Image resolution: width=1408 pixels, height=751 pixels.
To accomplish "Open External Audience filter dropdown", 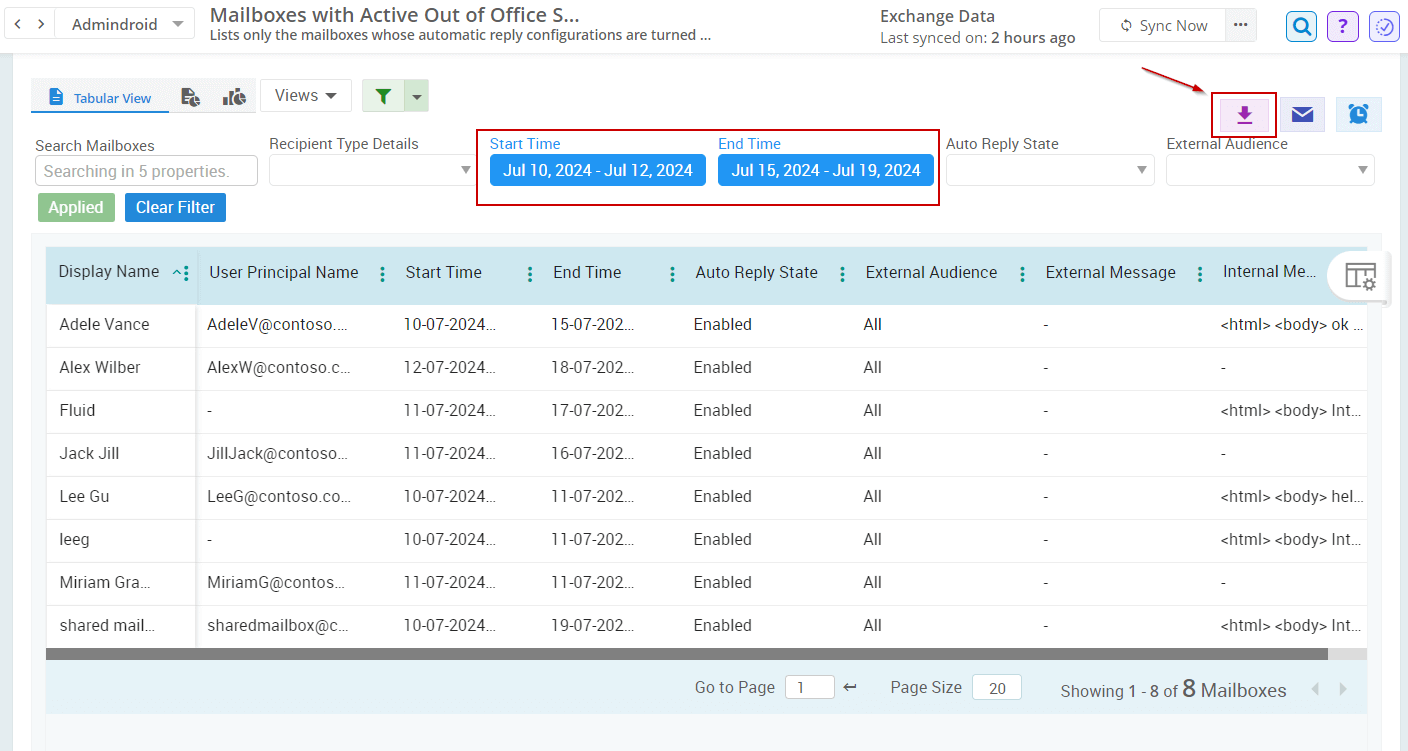I will click(x=1270, y=170).
